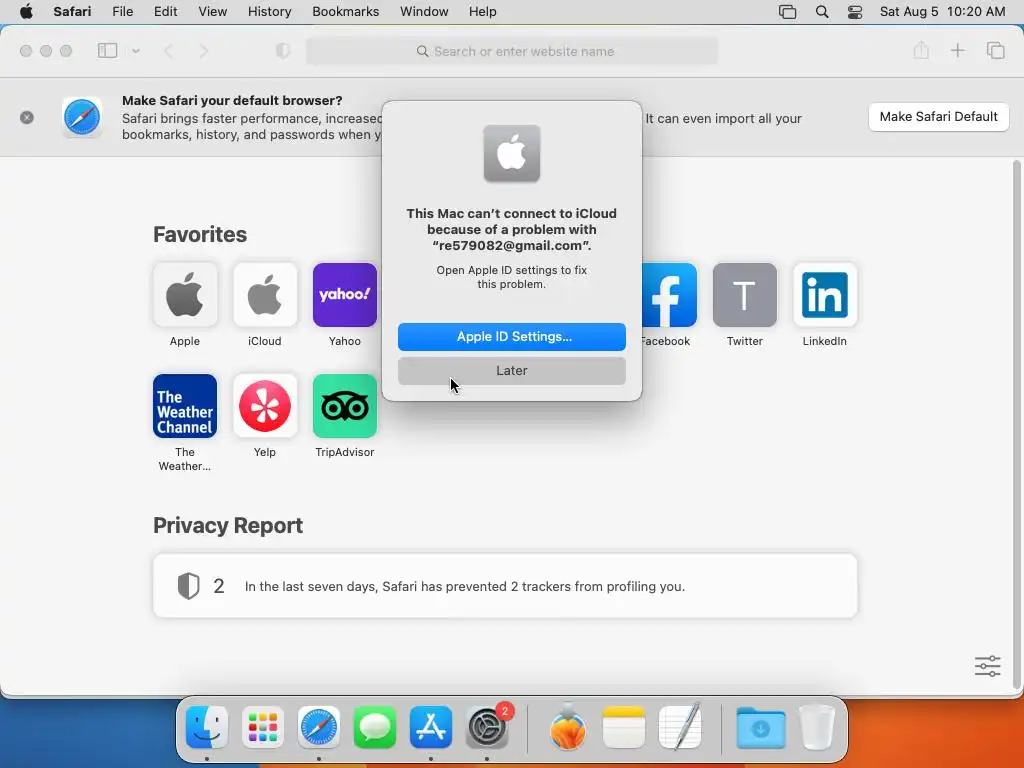This screenshot has width=1024, height=768.
Task: Open the Apple favorite tile
Action: click(185, 295)
